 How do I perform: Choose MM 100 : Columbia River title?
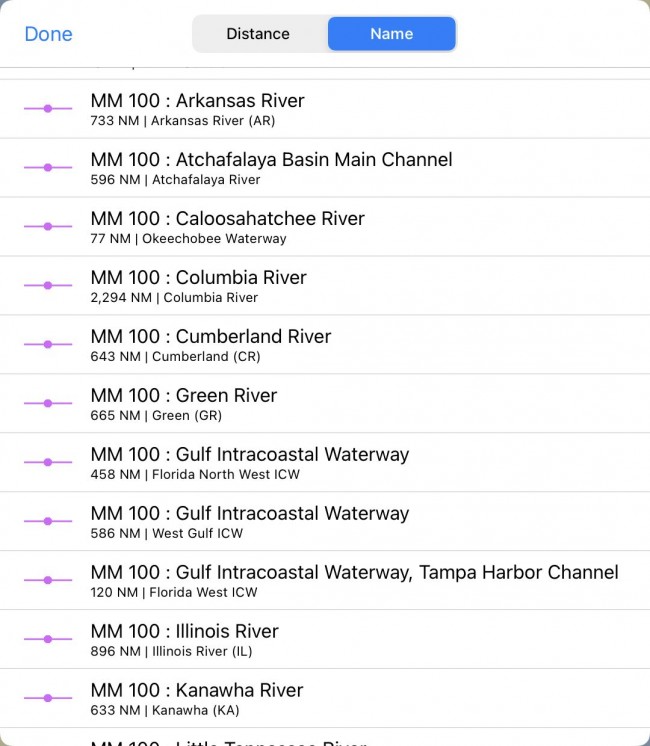coord(198,278)
